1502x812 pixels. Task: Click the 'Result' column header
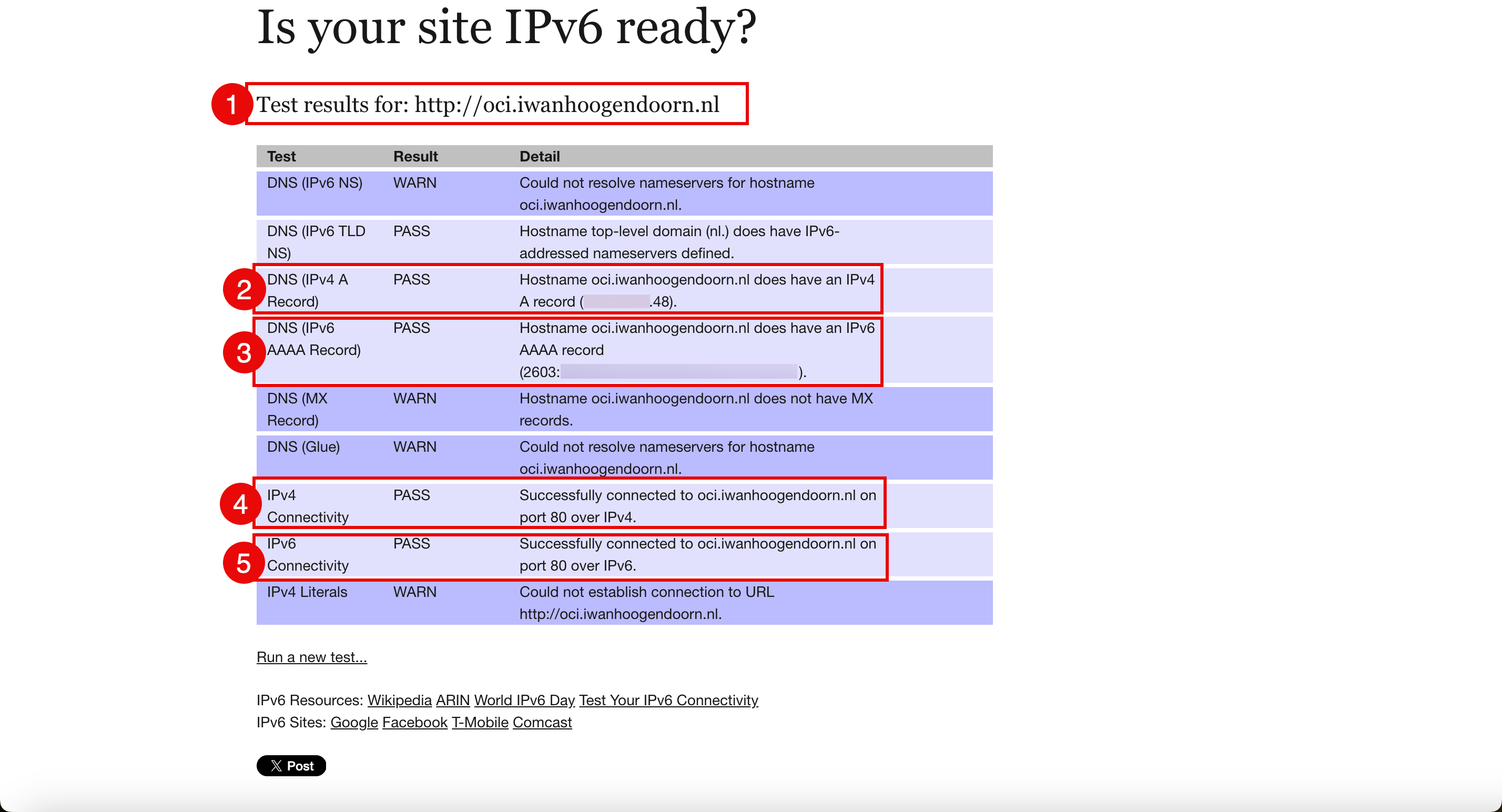415,156
